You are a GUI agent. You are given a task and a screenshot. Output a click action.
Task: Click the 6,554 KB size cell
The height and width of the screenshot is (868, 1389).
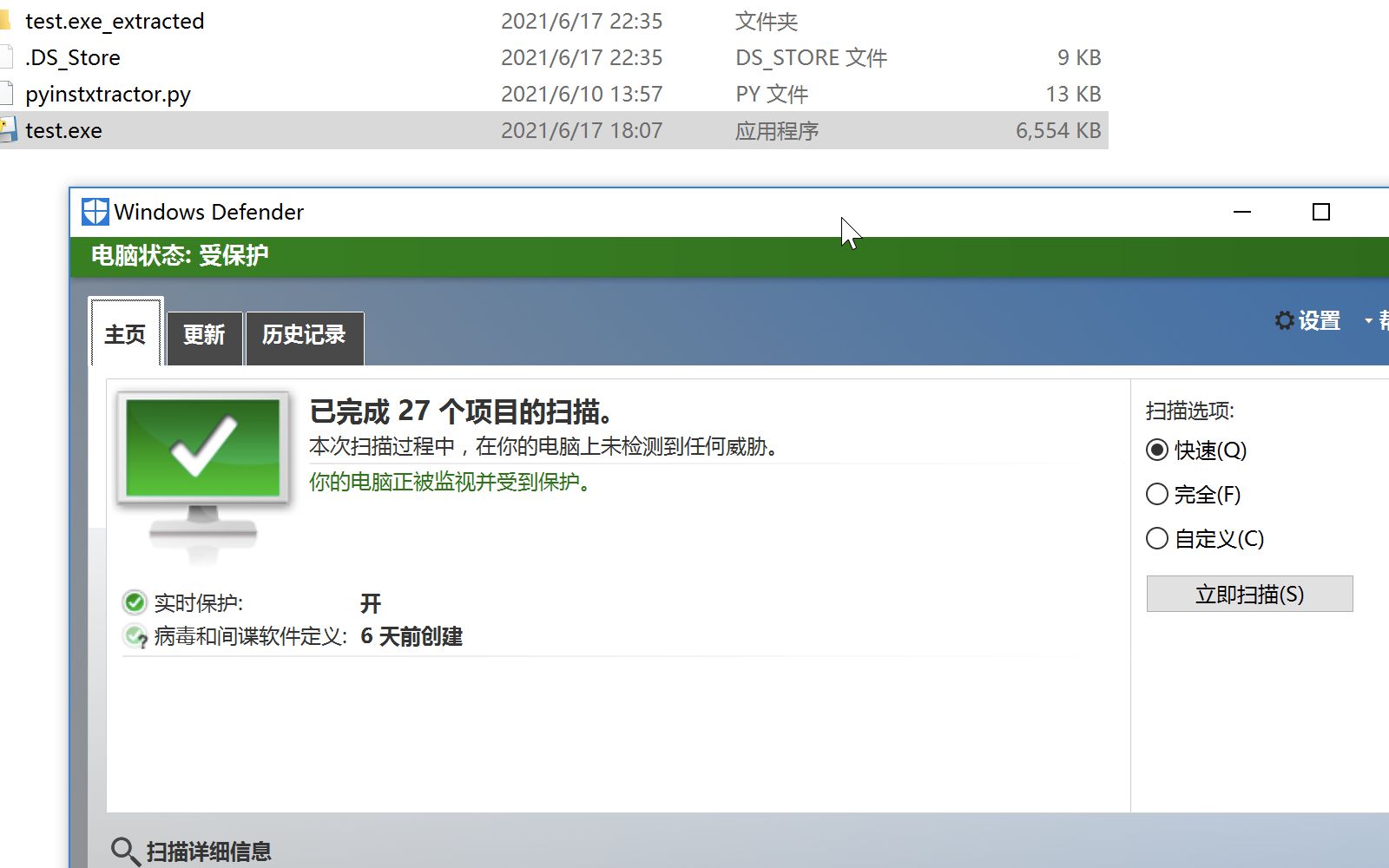coord(1058,130)
